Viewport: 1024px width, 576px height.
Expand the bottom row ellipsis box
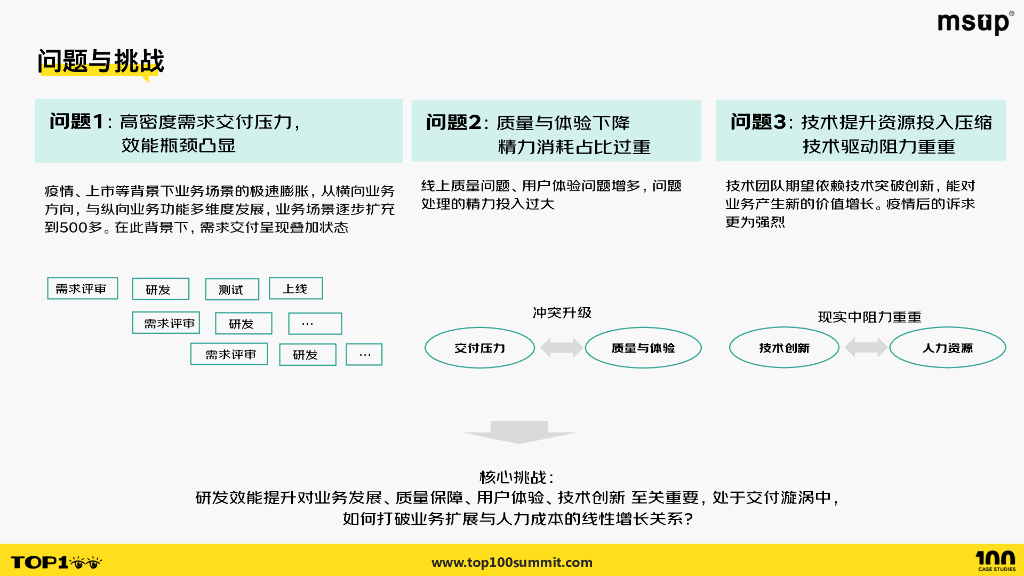pyautogui.click(x=363, y=354)
